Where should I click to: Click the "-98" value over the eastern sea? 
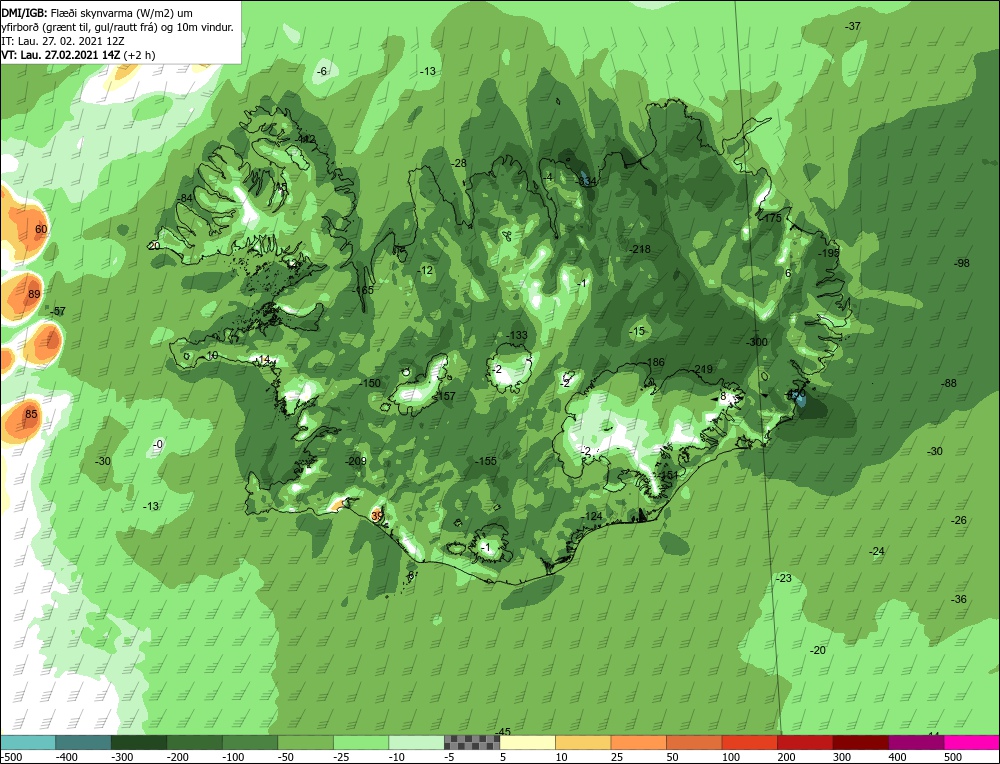[x=961, y=263]
